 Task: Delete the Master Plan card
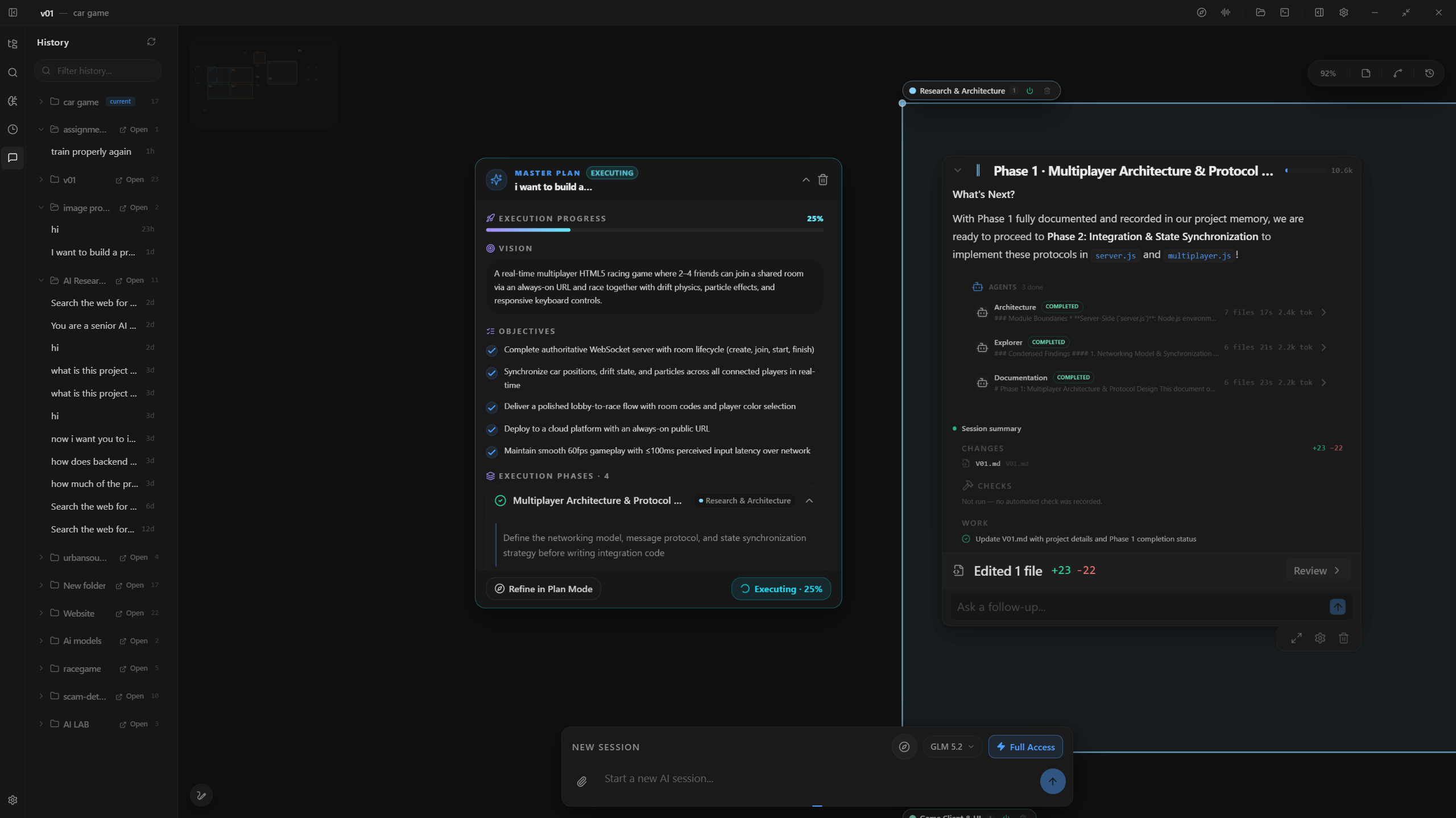(x=822, y=180)
